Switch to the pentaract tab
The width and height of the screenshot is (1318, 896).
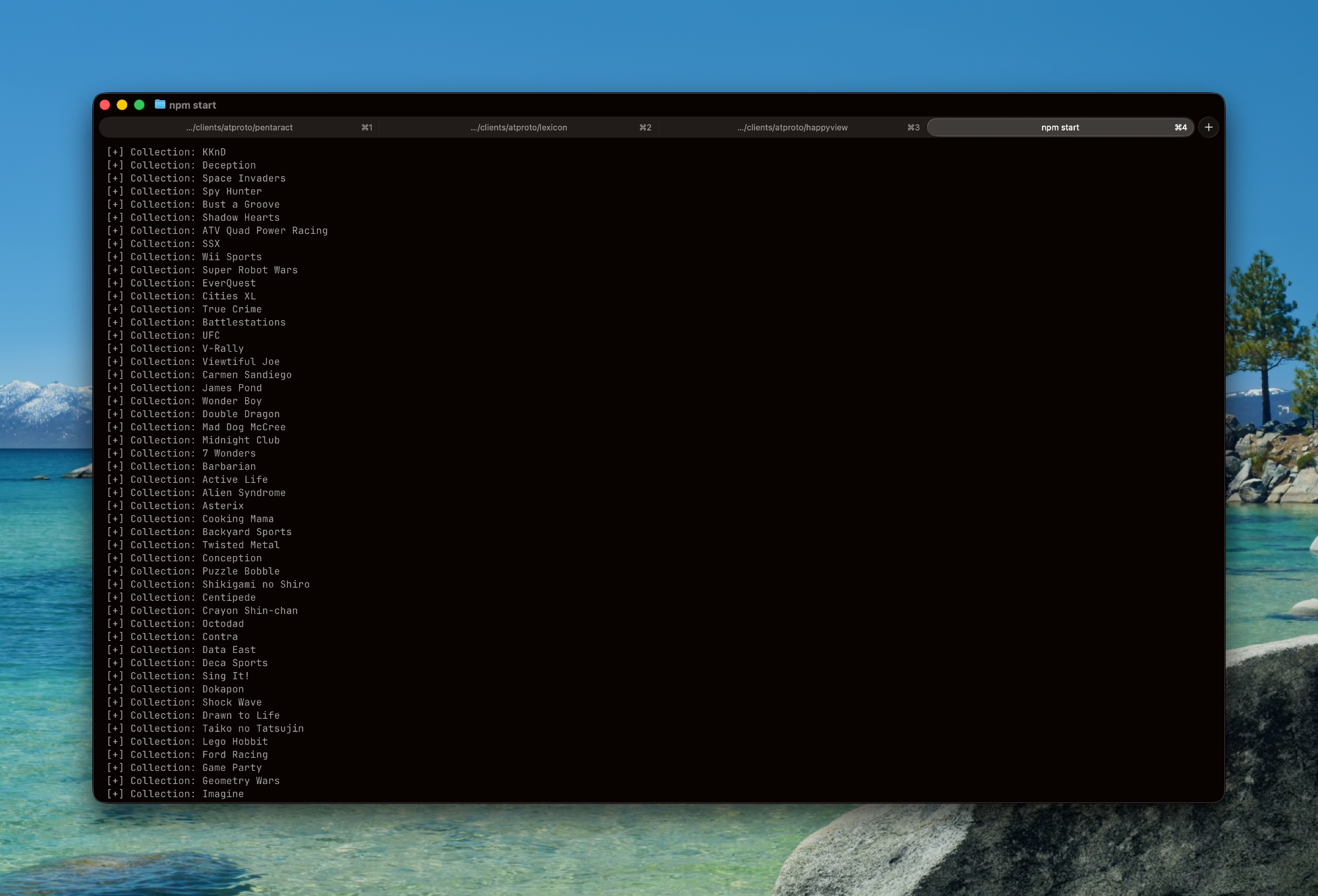(239, 128)
